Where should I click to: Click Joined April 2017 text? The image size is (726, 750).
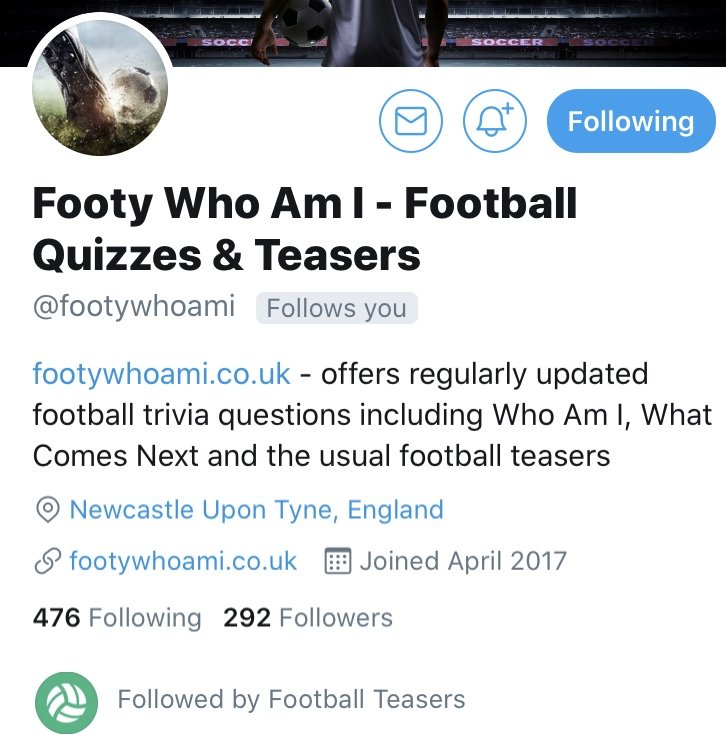click(x=463, y=561)
